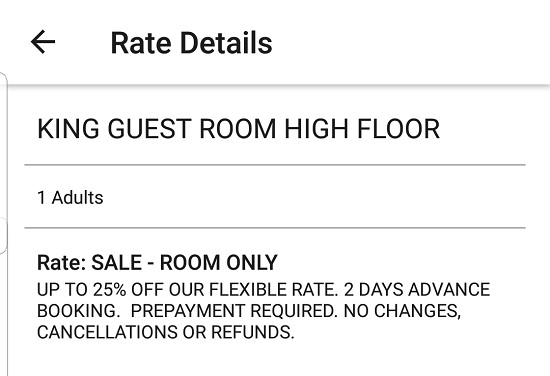This screenshot has width=550, height=376.
Task: Click the Rate: SALE - ROOM ONLY heading
Action: (157, 262)
